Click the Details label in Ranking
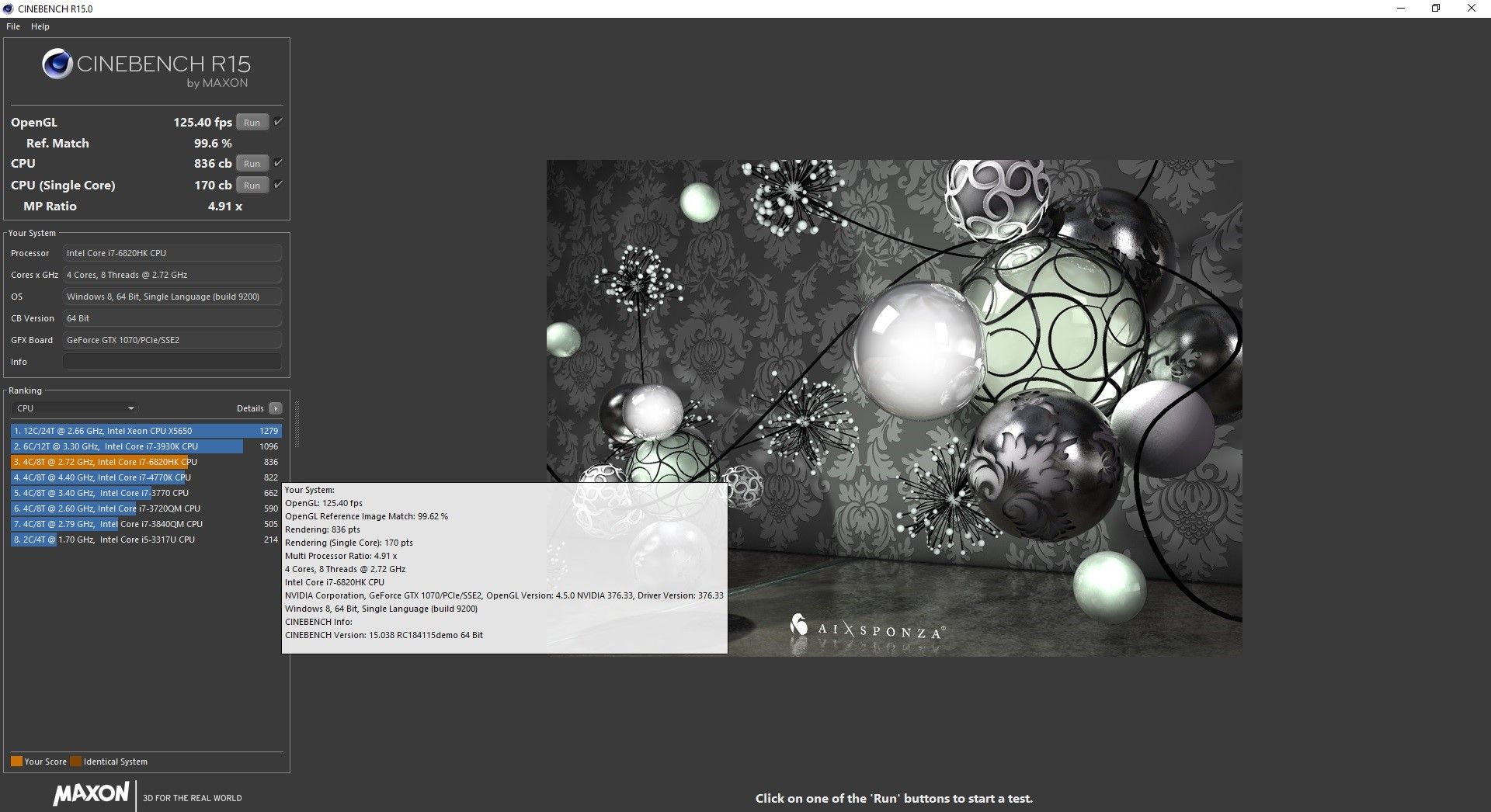This screenshot has width=1491, height=812. (x=250, y=408)
